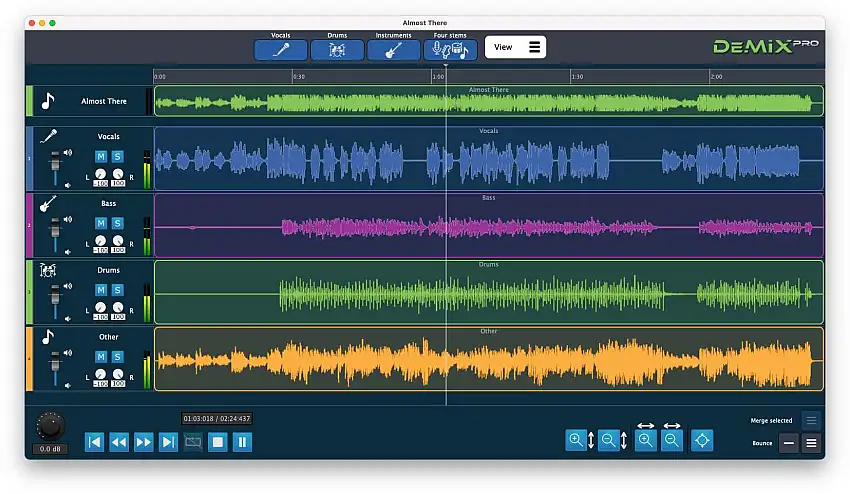
Task: Solo the Bass track
Action: (x=118, y=223)
